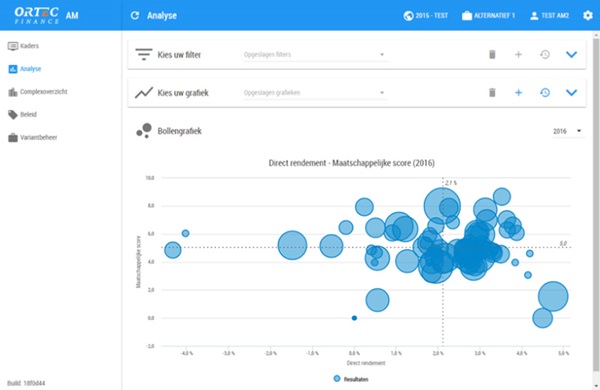600x390 pixels.
Task: Add a new filter with plus icon
Action: point(518,54)
